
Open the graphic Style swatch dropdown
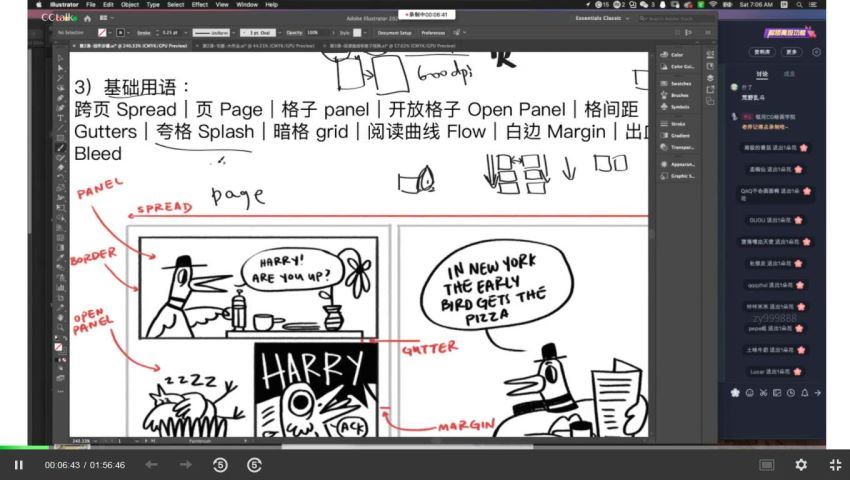[359, 33]
